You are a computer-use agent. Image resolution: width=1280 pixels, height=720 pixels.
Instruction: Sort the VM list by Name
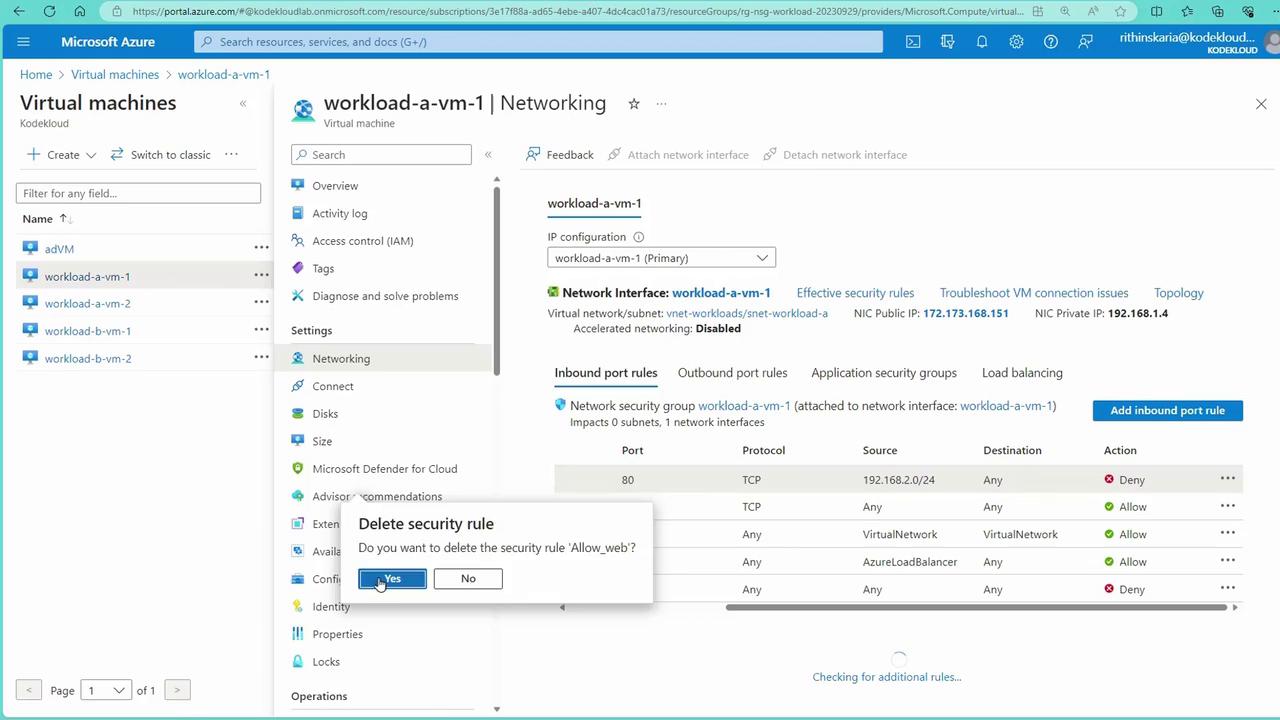click(x=47, y=218)
